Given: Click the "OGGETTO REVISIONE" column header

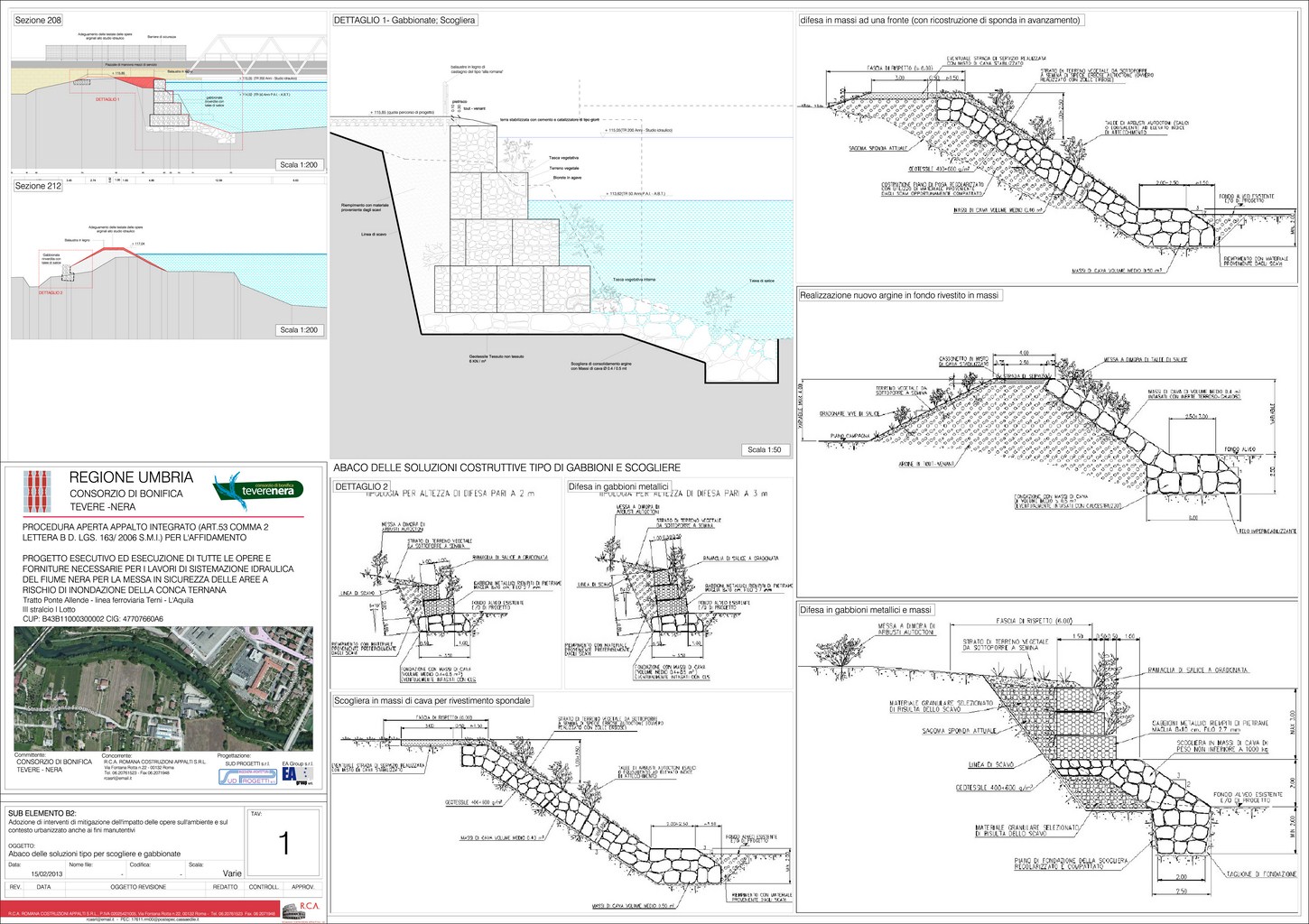Looking at the screenshot, I should [x=138, y=887].
